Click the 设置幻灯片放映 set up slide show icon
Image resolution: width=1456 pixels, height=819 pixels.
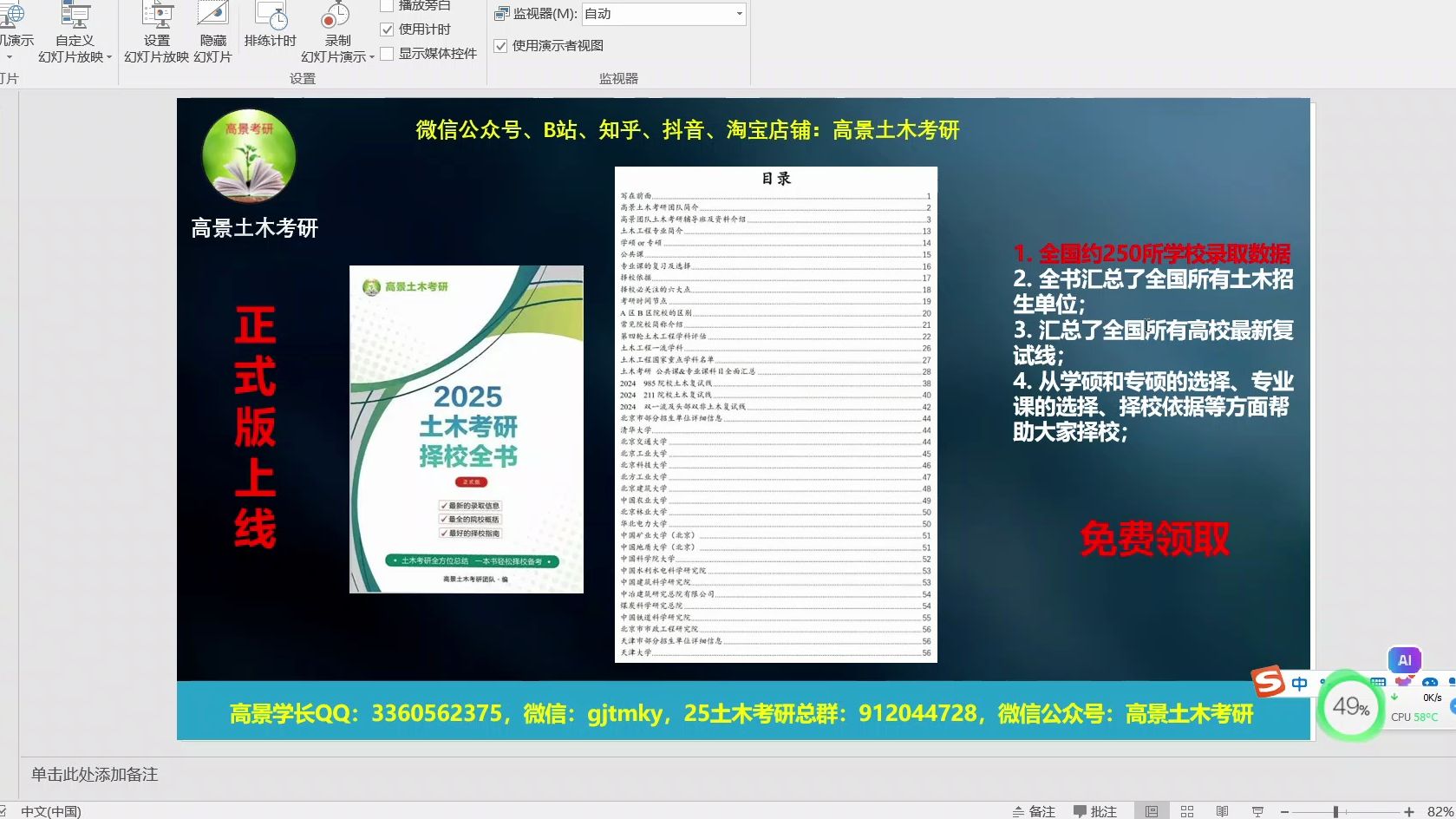(157, 16)
